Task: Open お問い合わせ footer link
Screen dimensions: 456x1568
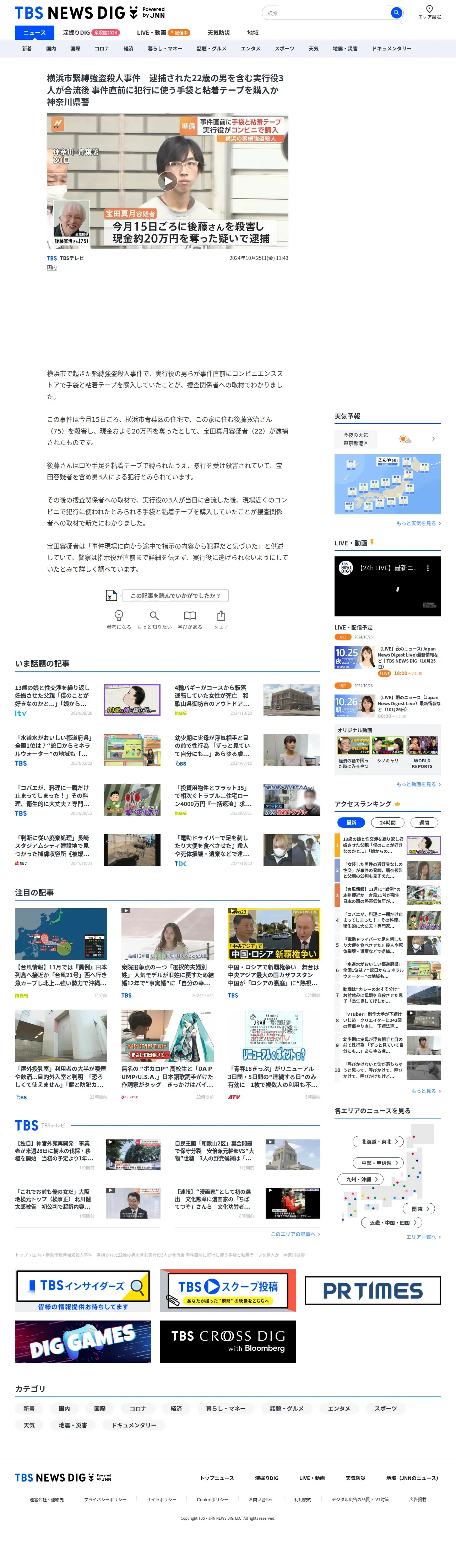Action: 261,1499
